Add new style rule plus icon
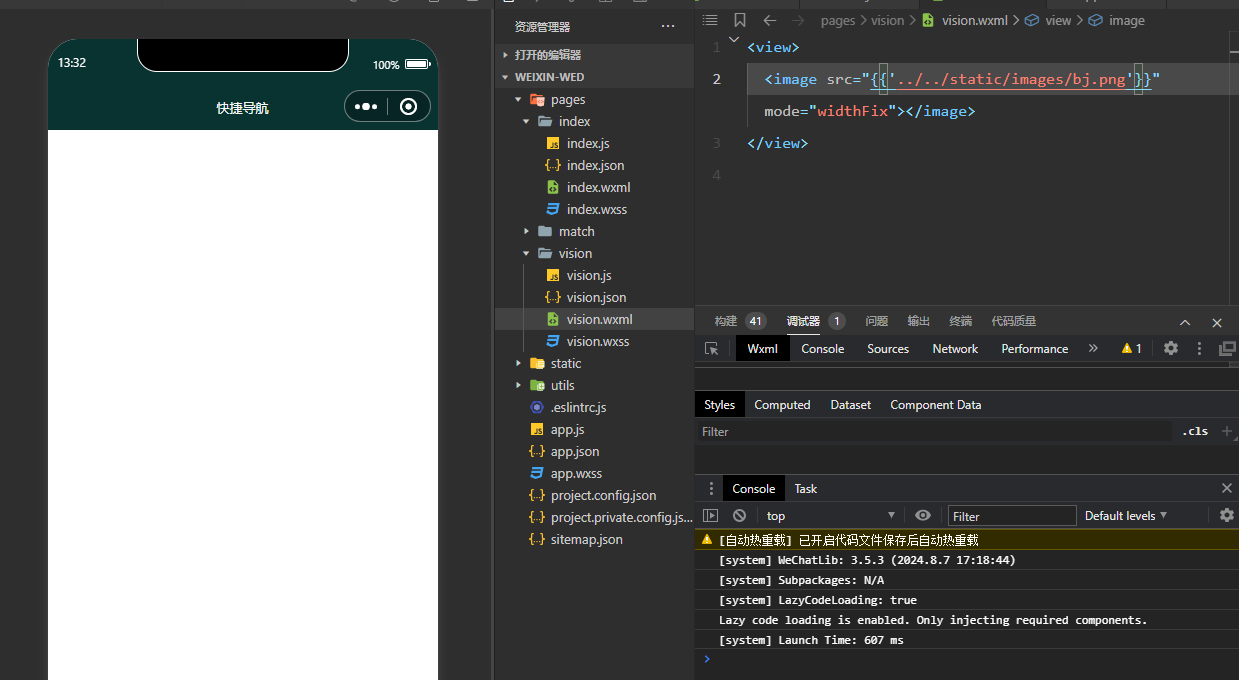This screenshot has width=1239, height=680. tap(1227, 431)
